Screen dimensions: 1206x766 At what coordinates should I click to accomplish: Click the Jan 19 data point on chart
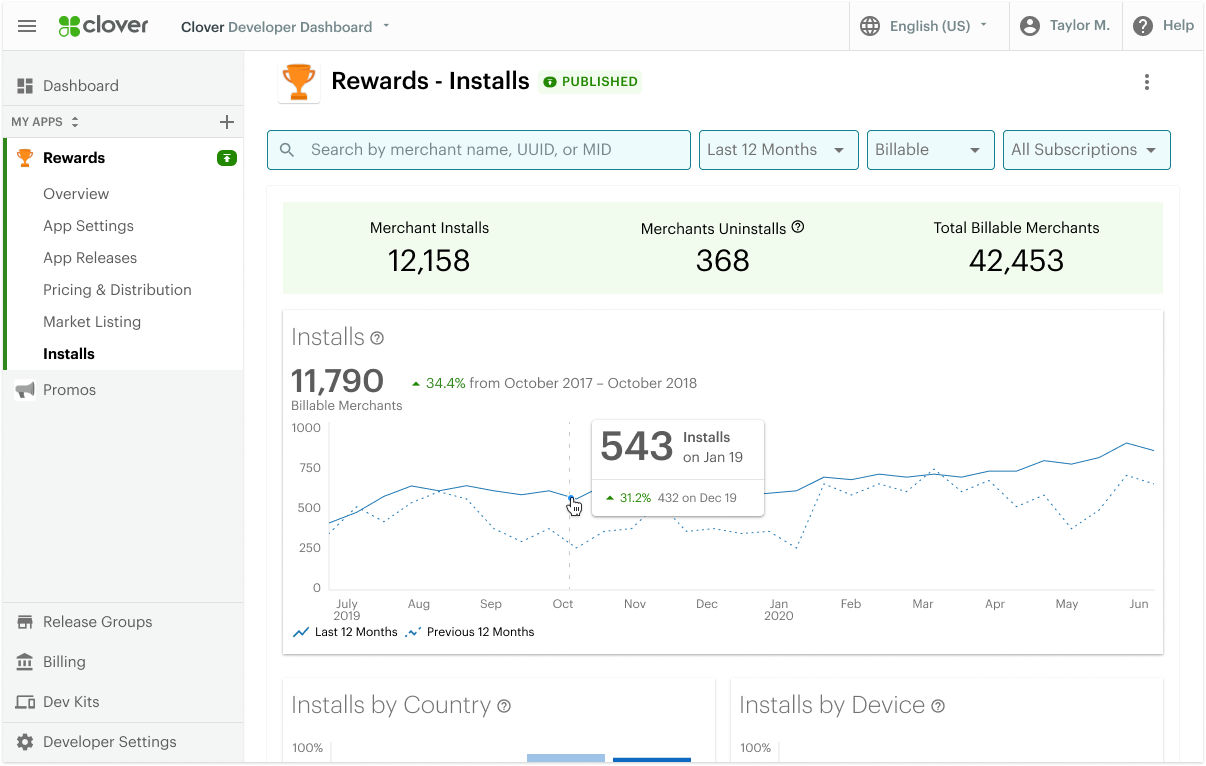(x=571, y=498)
